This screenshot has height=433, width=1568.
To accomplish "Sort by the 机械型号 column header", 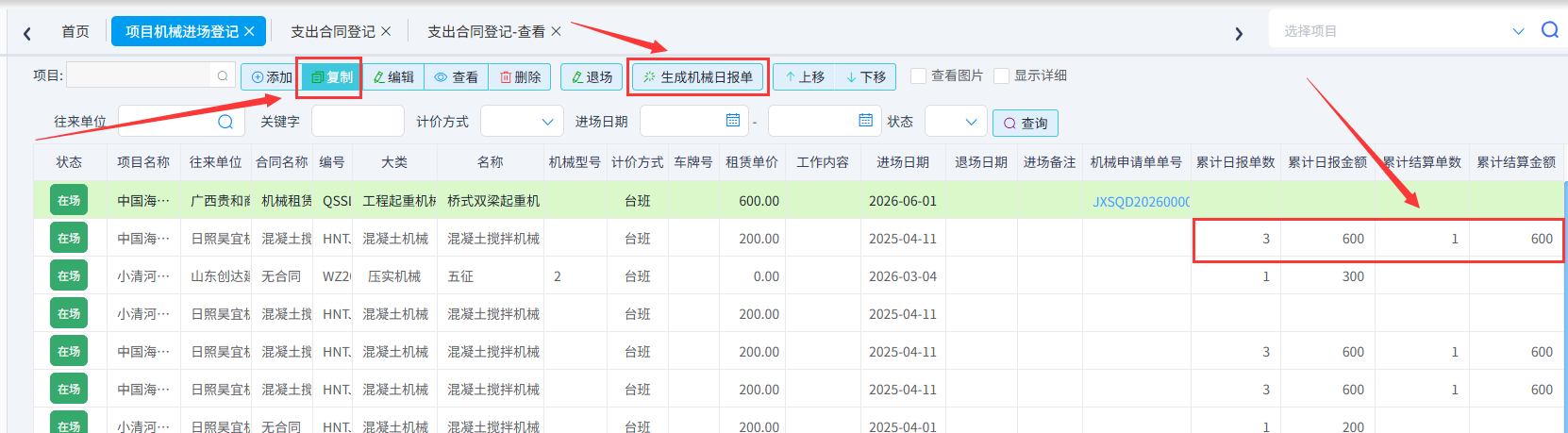I will [x=575, y=162].
